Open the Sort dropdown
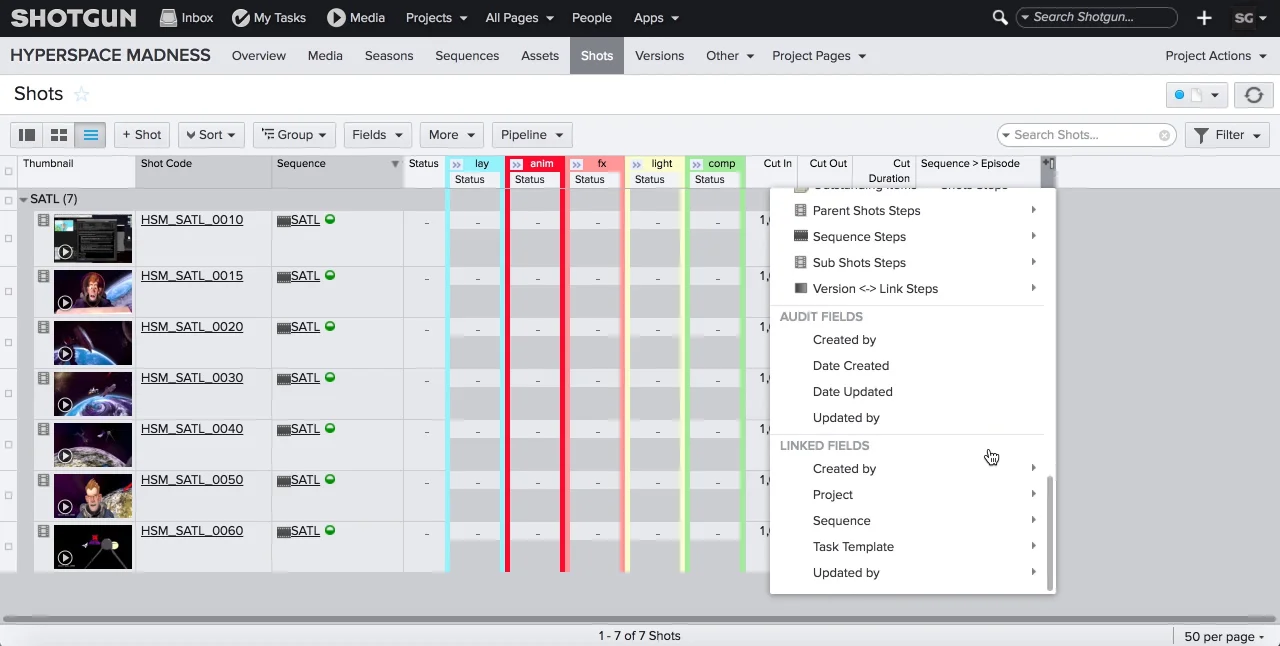The height and width of the screenshot is (646, 1280). pyautogui.click(x=211, y=135)
